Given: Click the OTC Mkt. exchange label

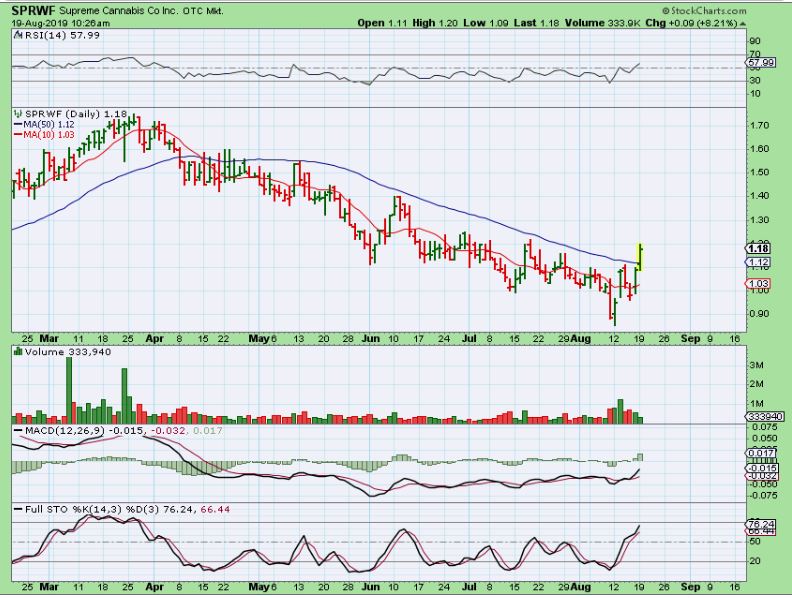Looking at the screenshot, I should point(204,11).
